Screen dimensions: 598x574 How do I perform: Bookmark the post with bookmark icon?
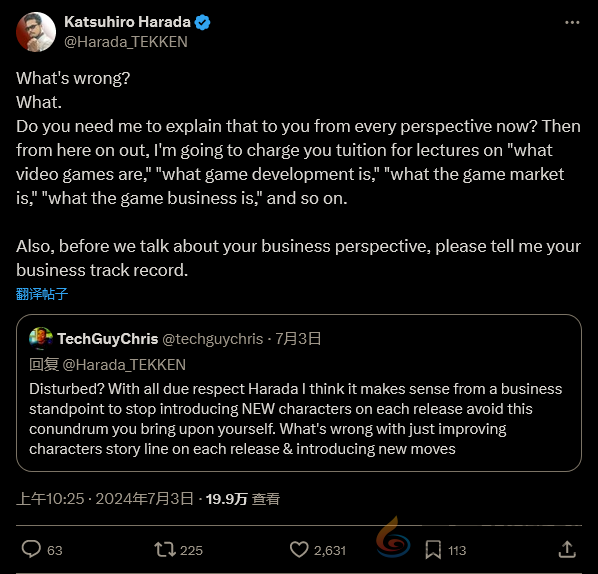[433, 550]
